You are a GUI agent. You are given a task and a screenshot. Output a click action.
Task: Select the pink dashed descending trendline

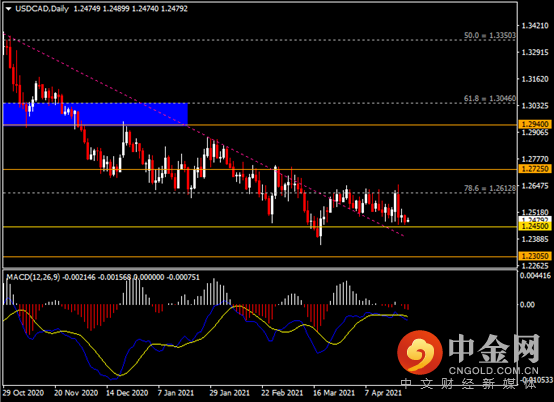coord(203,134)
